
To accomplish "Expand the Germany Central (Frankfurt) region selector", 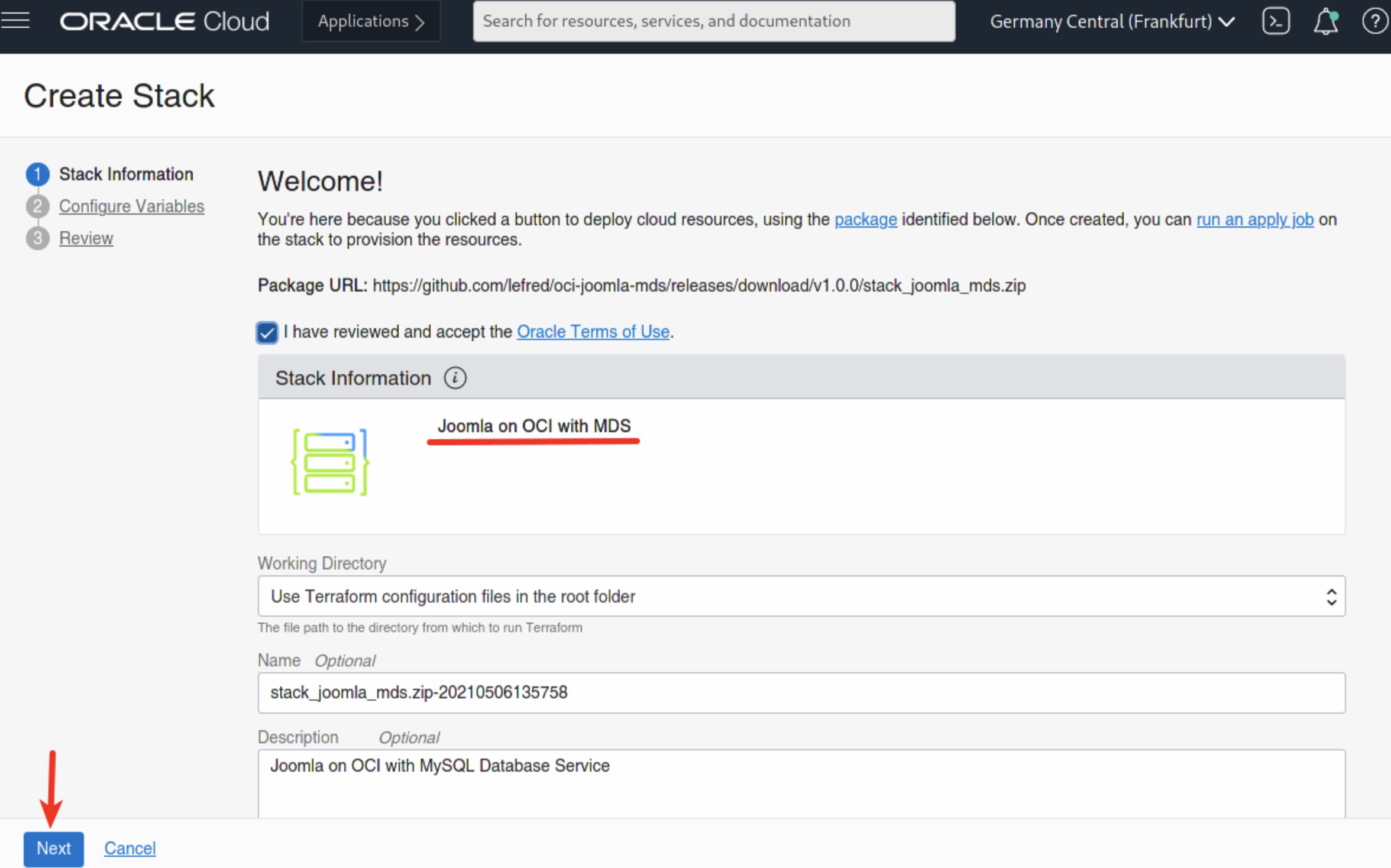I will 1112,22.
